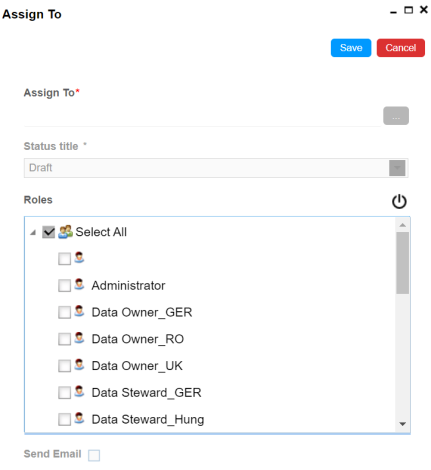This screenshot has width=431, height=470.
Task: Save the assignment
Action: tap(351, 48)
